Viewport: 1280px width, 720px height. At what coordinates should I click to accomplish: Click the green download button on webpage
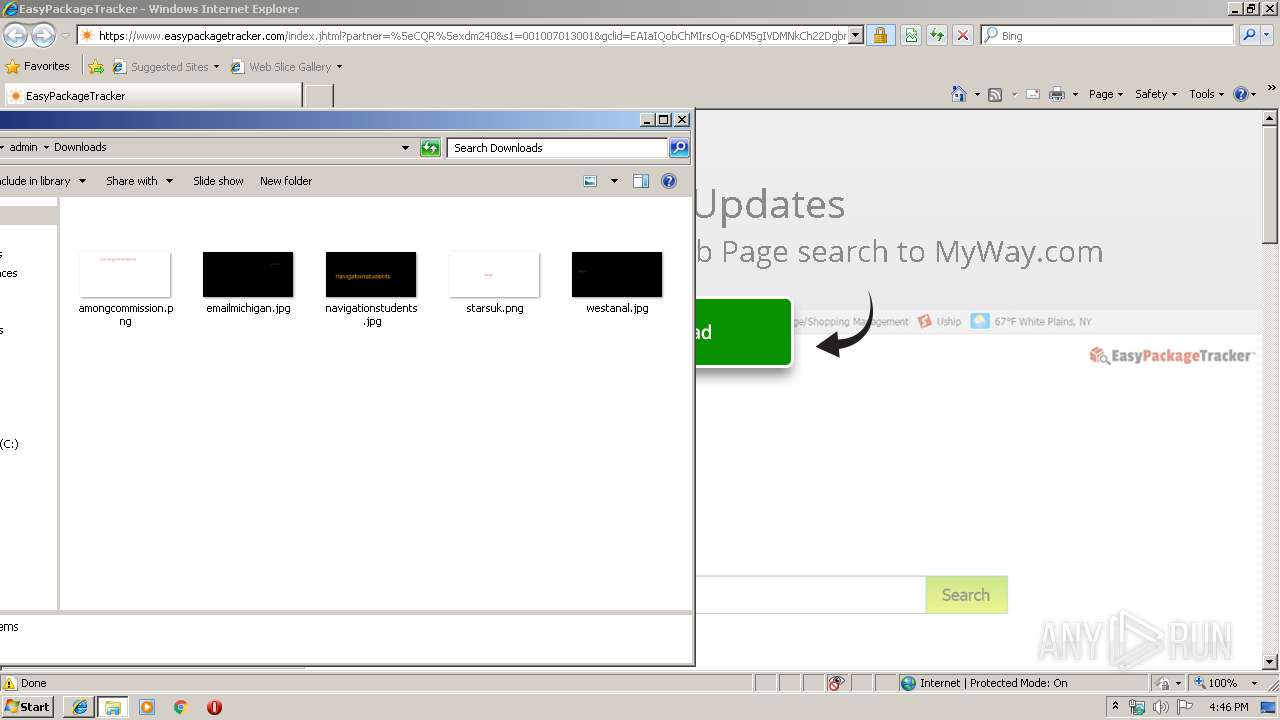[x=743, y=332]
